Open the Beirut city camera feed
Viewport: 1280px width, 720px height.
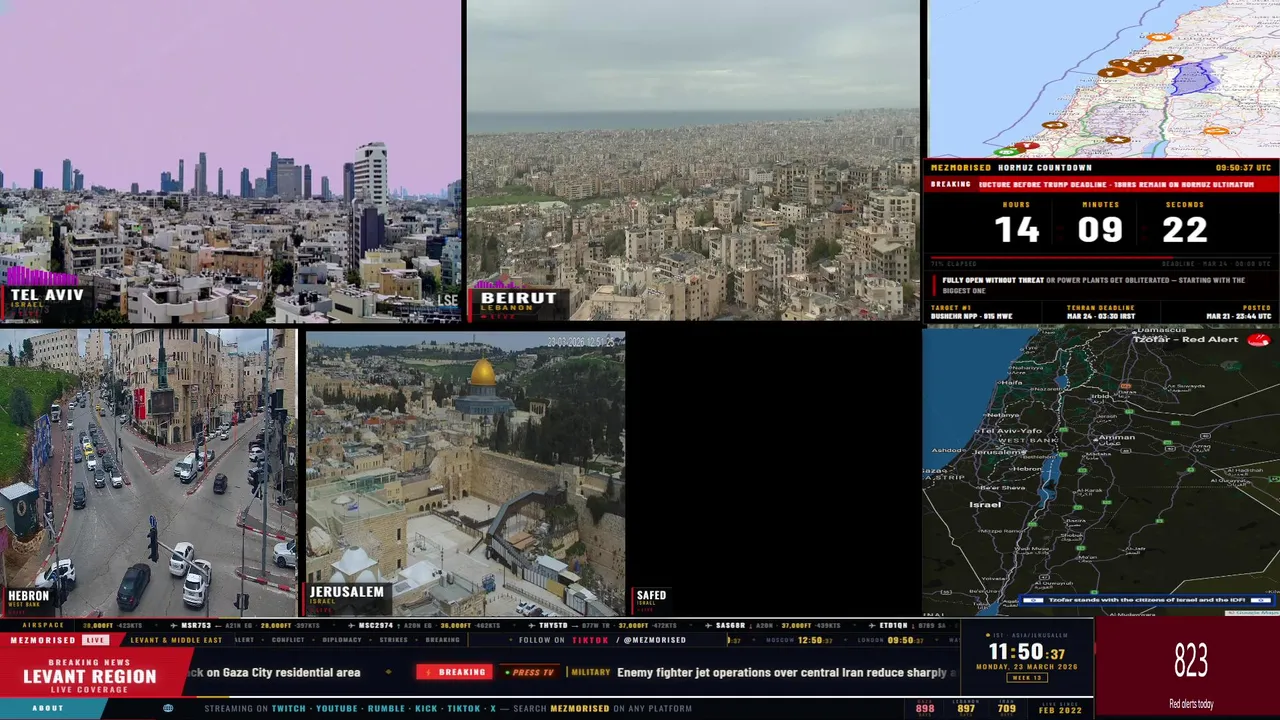point(692,161)
